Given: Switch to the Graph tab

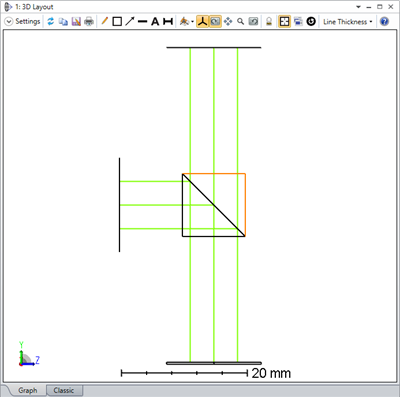Looking at the screenshot, I should pyautogui.click(x=28, y=390).
